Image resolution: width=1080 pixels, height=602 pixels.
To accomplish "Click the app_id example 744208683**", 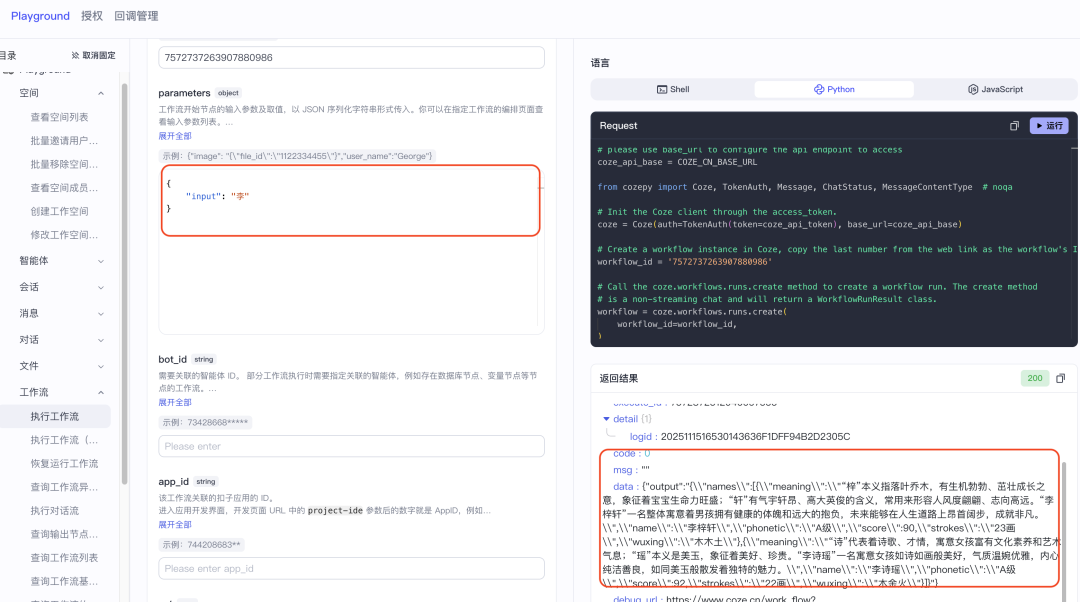I will tap(202, 545).
